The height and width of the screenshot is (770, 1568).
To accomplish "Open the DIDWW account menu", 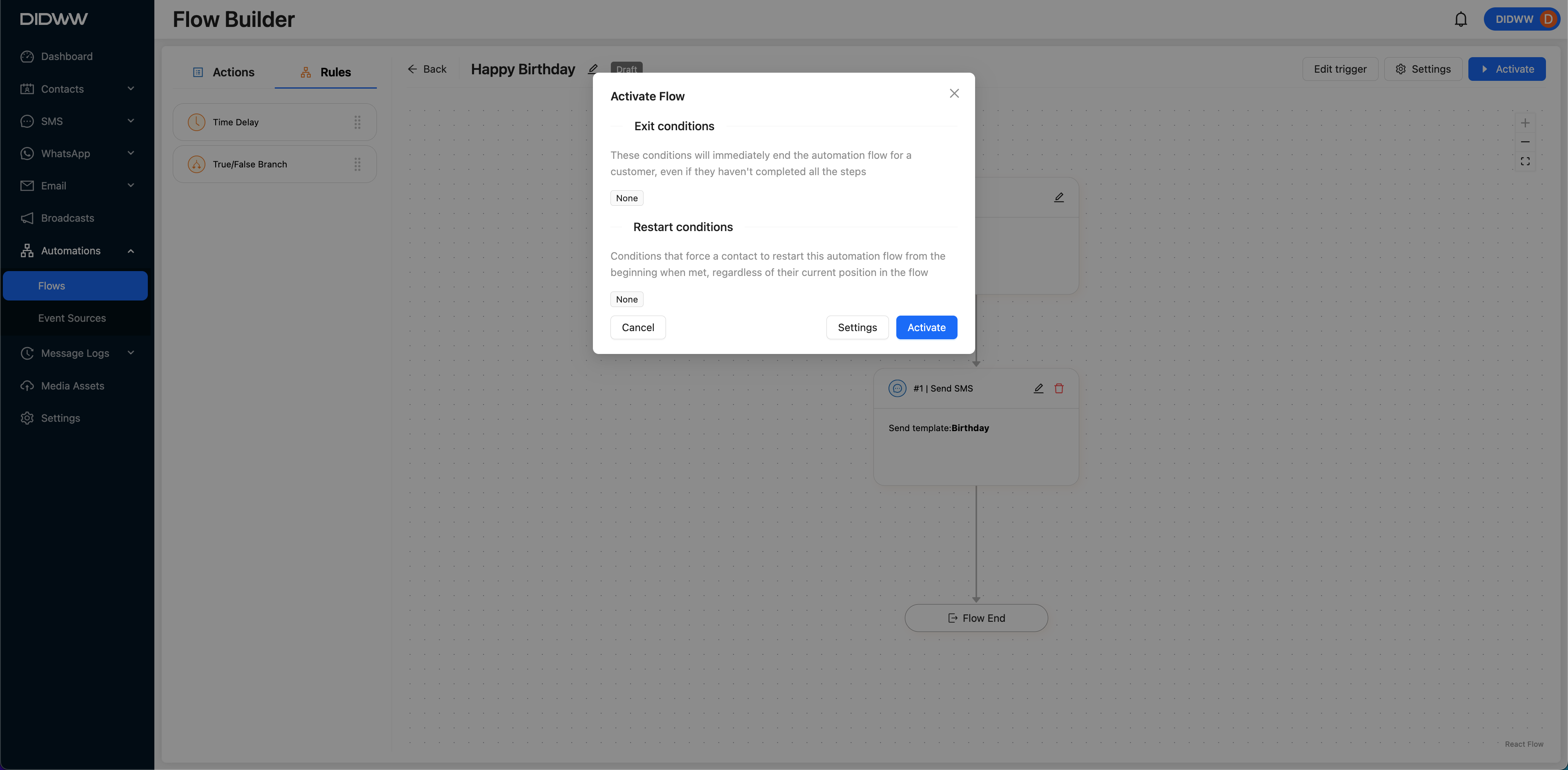I will click(1520, 20).
